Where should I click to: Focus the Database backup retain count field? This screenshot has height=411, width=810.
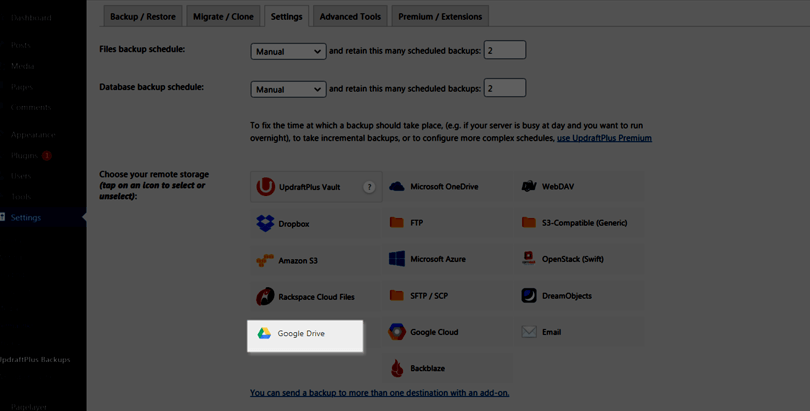click(x=505, y=88)
